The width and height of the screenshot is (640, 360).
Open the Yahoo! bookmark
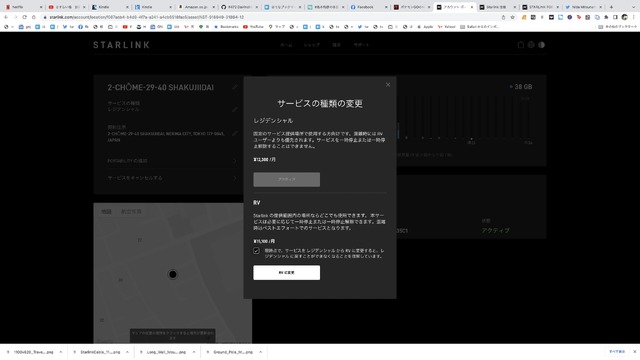[447, 27]
